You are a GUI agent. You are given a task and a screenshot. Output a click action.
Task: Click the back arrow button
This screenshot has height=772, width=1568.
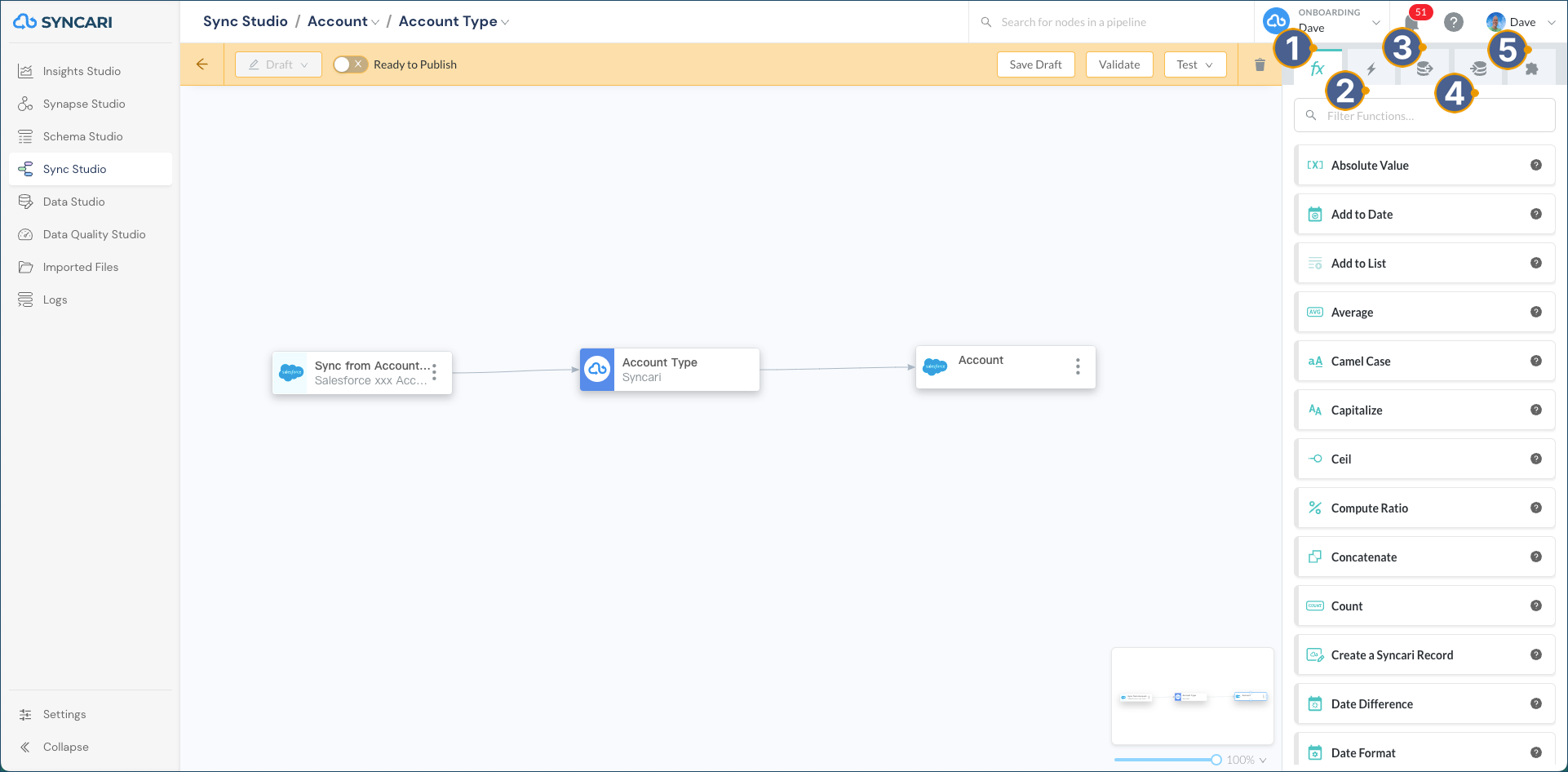[202, 64]
